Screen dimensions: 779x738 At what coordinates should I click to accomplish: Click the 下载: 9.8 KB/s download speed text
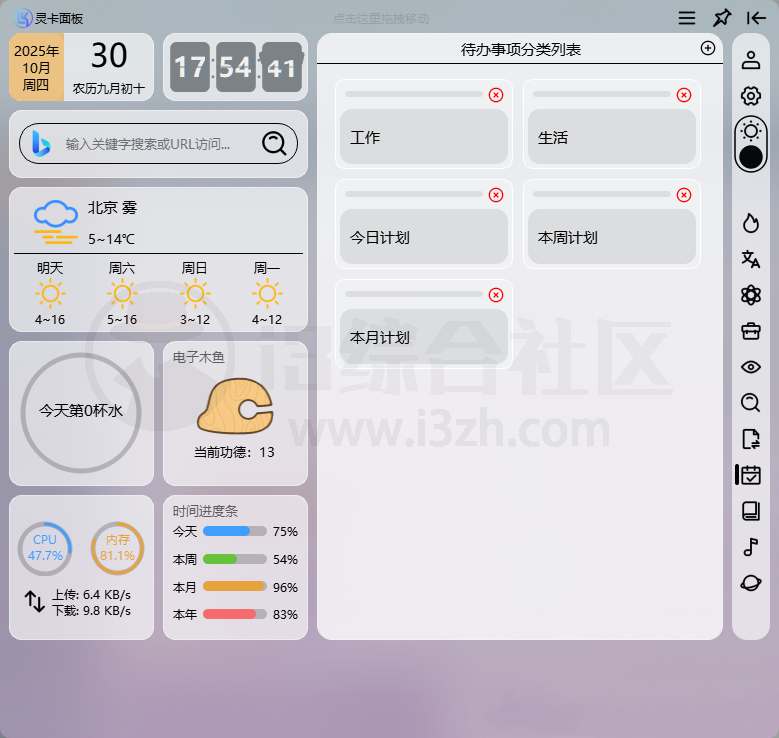tap(92, 610)
